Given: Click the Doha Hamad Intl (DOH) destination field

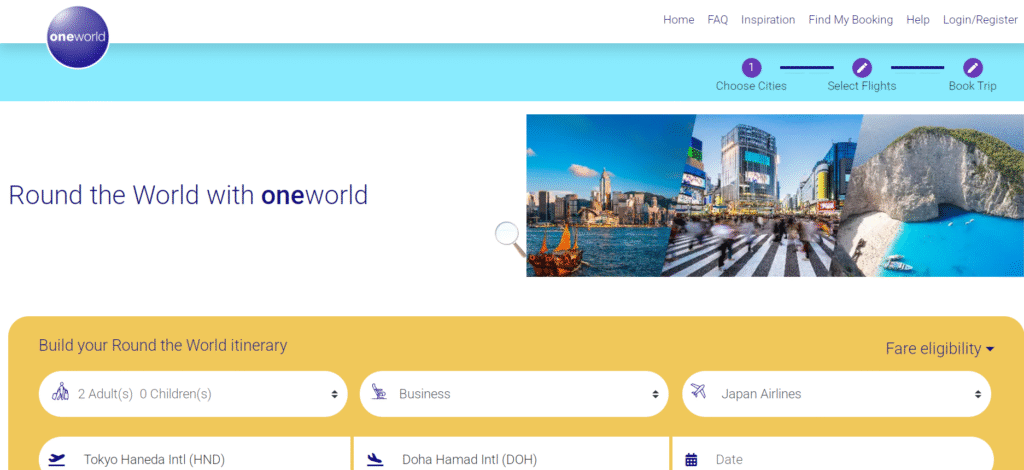Looking at the screenshot, I should [x=511, y=455].
